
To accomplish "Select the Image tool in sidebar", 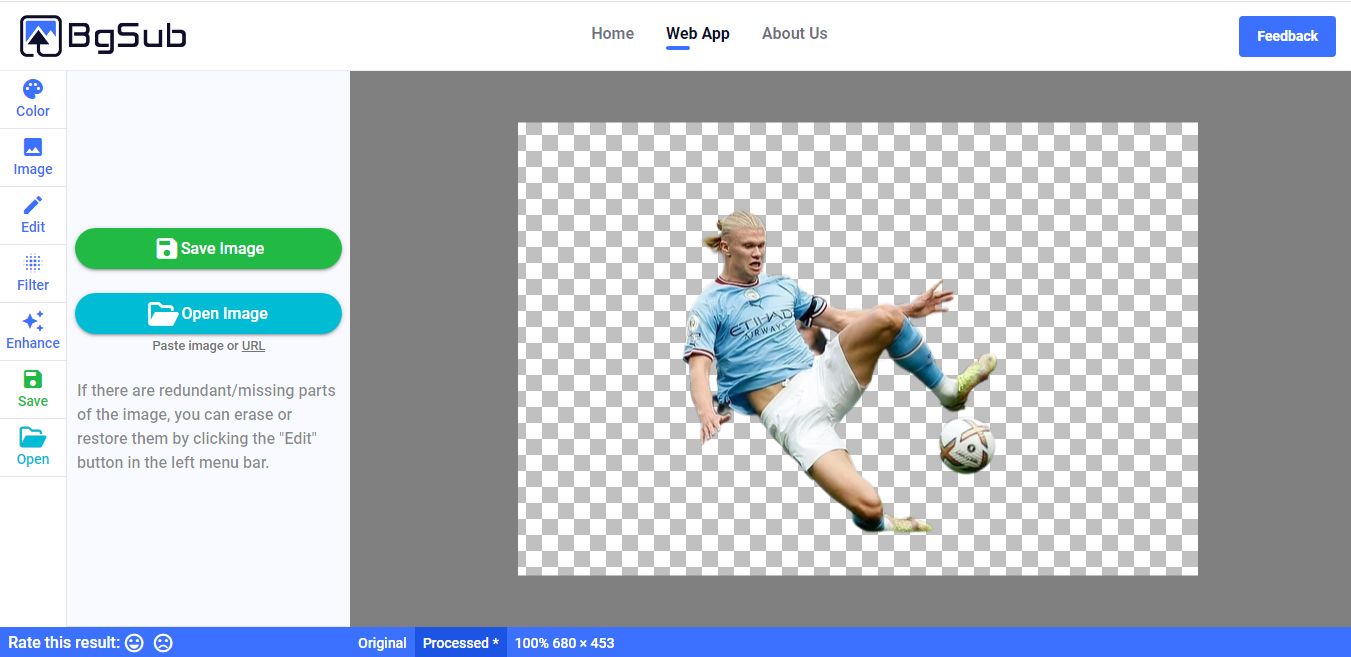I will click(x=33, y=157).
